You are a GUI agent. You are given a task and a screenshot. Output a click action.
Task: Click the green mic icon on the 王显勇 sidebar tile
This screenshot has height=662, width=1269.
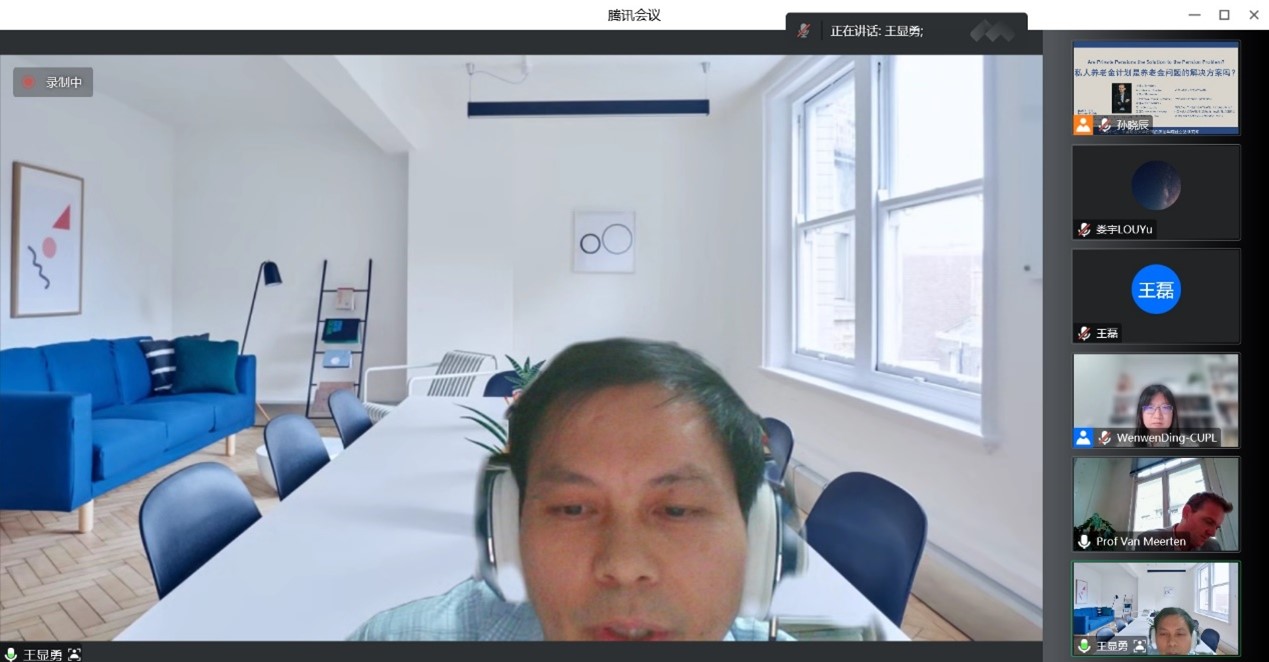[1084, 646]
